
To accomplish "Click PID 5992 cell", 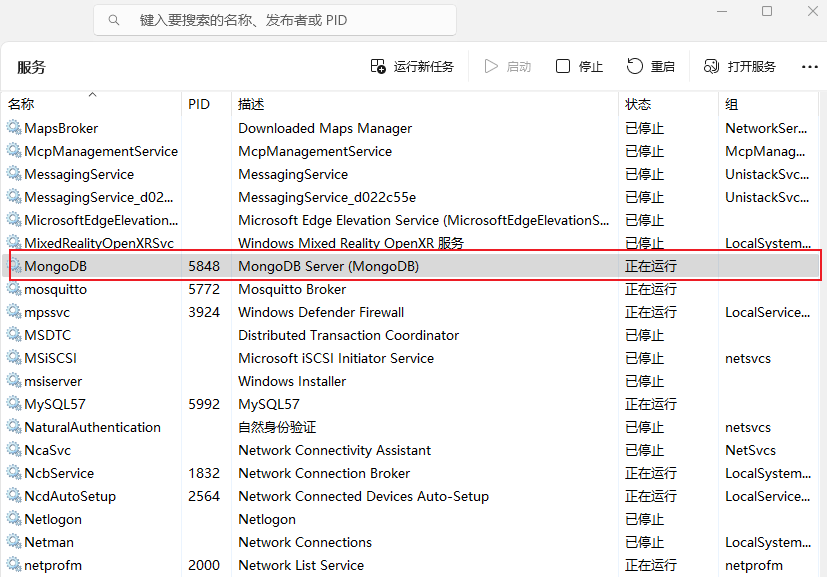I will pos(204,404).
